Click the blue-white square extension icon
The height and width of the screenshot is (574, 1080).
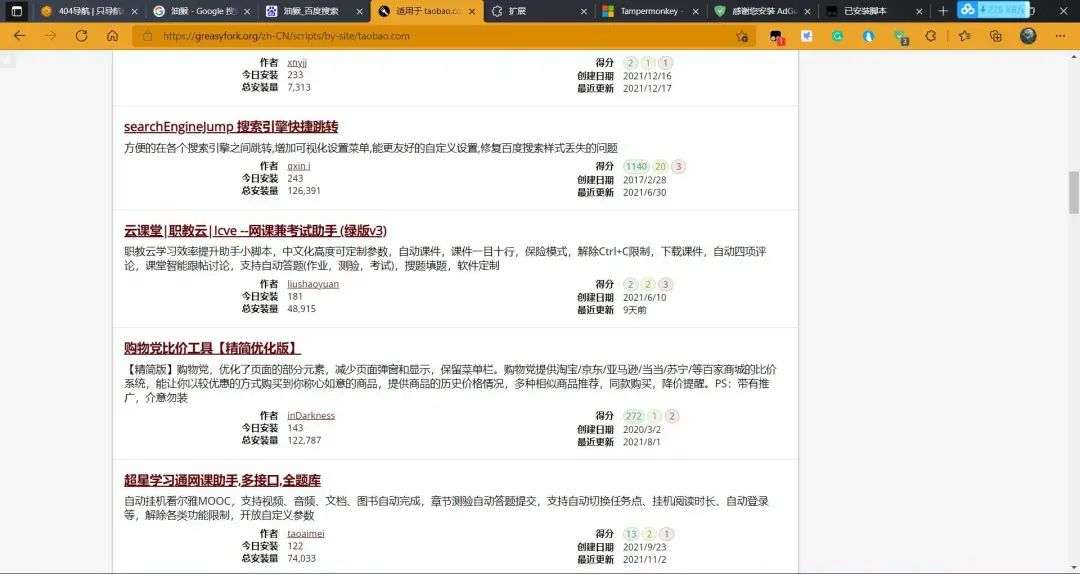[807, 37]
